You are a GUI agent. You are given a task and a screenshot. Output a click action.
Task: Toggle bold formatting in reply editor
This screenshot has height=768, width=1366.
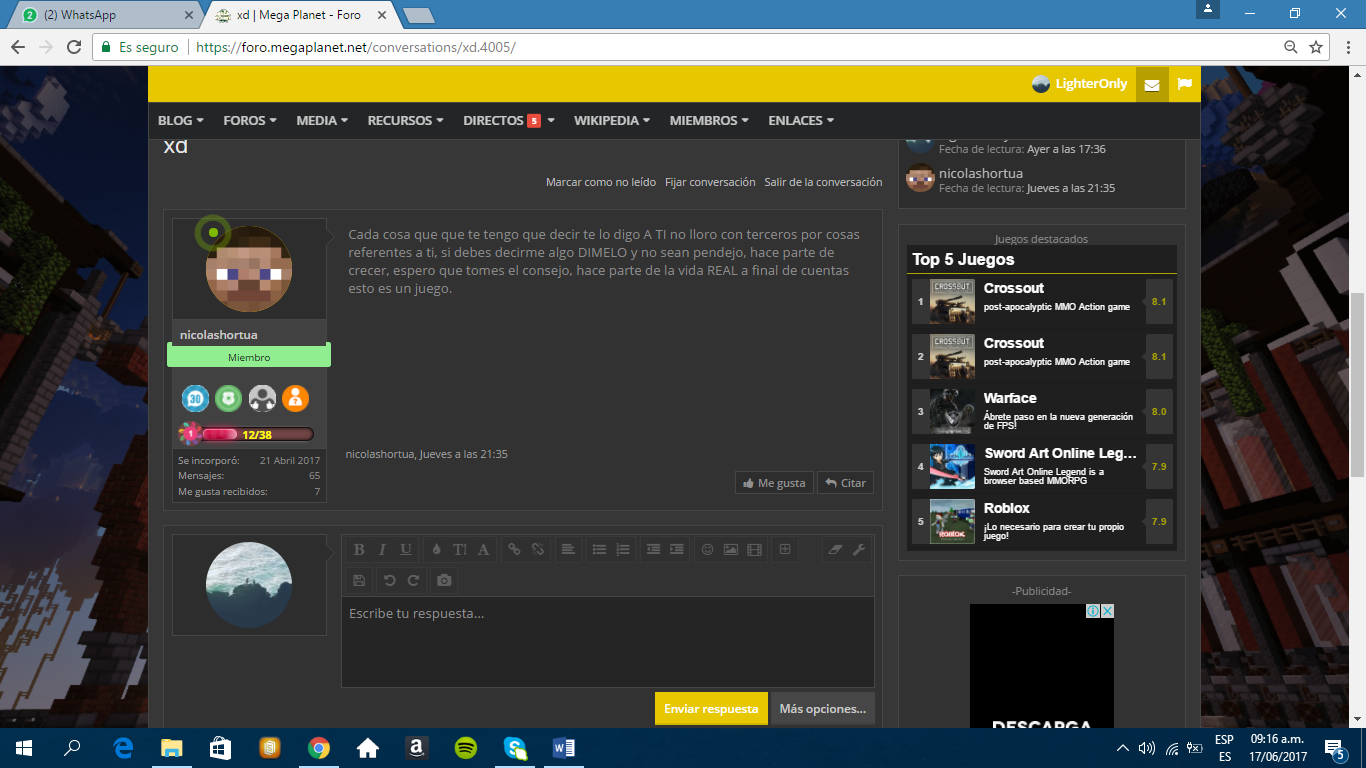pos(358,549)
